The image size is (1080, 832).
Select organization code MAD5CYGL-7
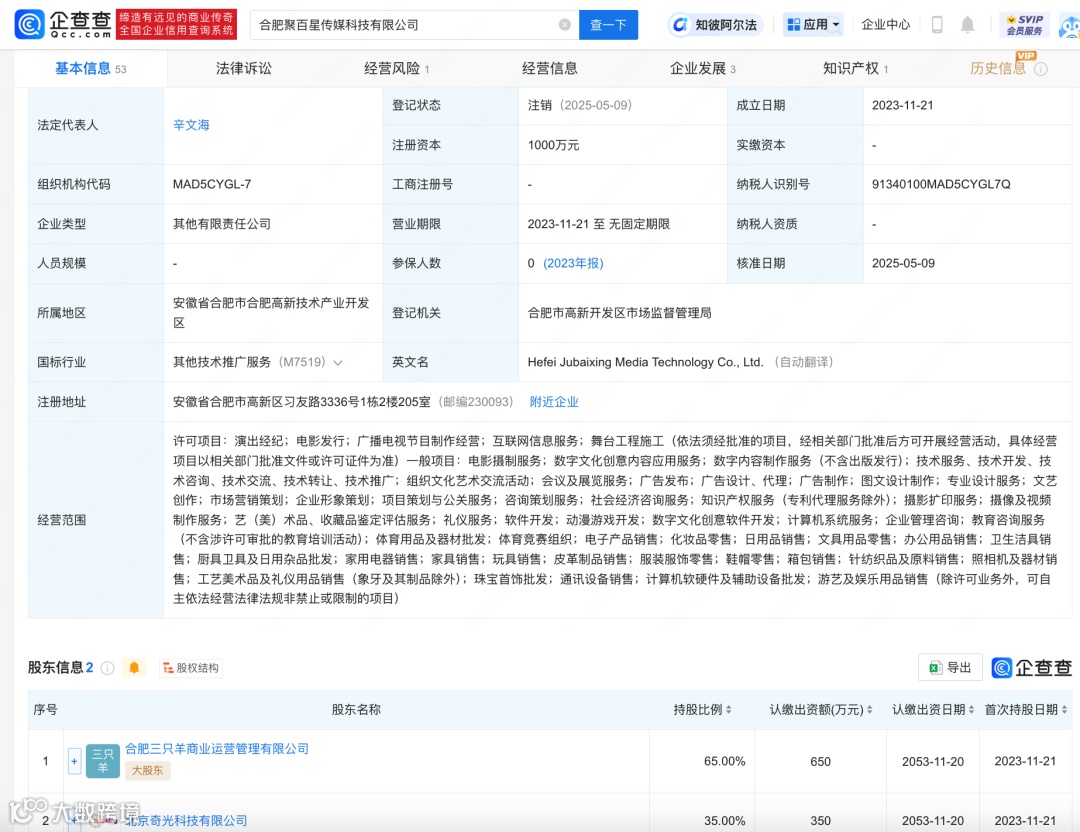click(211, 185)
